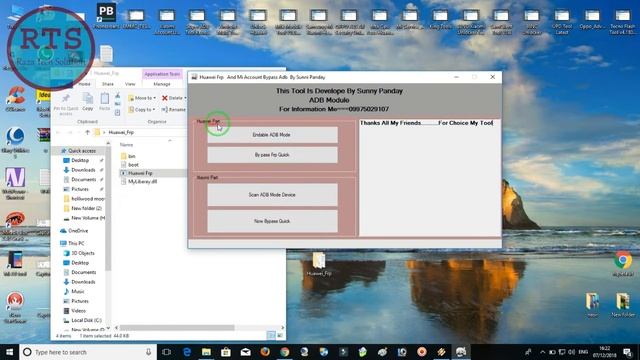Screen dimensions: 640x360
Task: Click the Cut scissors icon in ribbon
Action: pyautogui.click(x=118, y=96)
